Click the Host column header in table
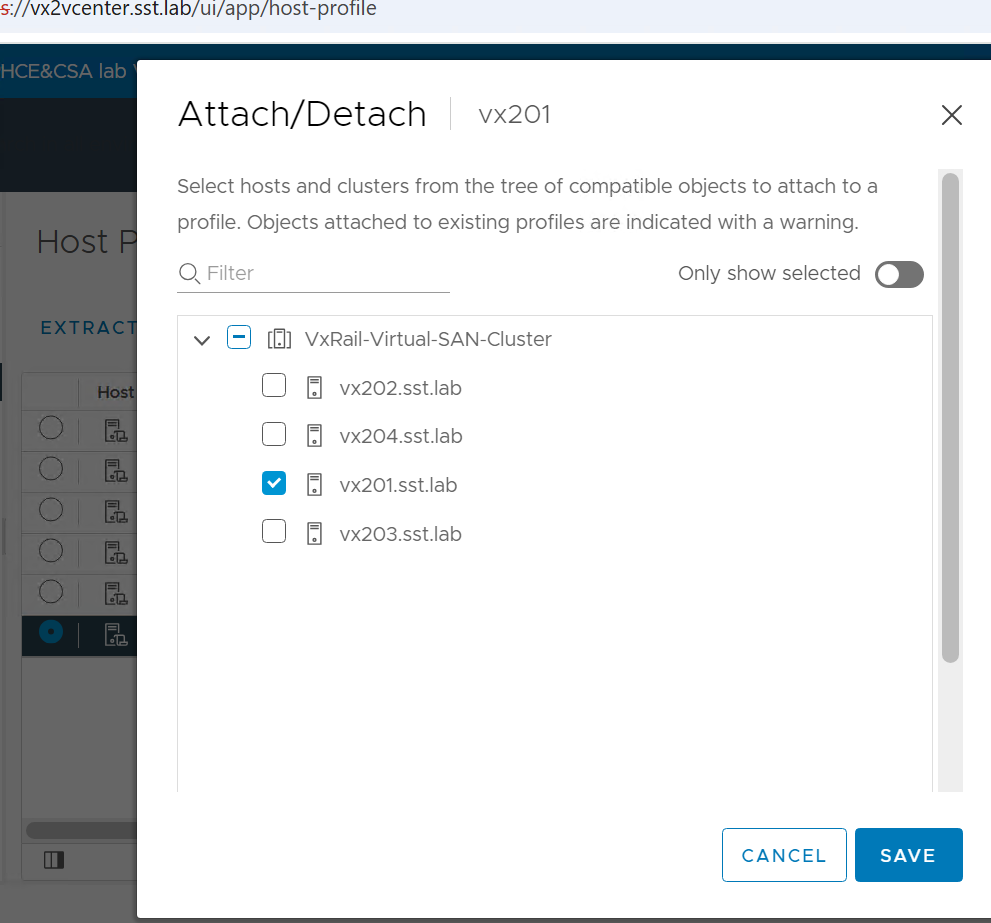Screen dimensions: 991x923 point(116,392)
